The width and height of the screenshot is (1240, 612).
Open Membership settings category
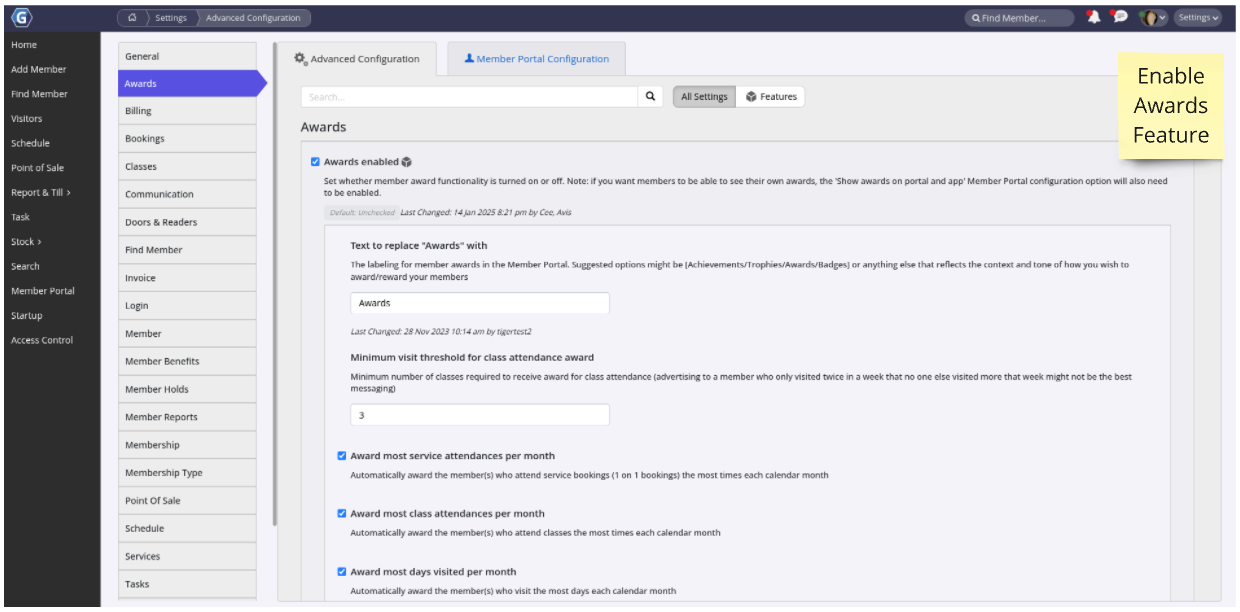pos(187,445)
